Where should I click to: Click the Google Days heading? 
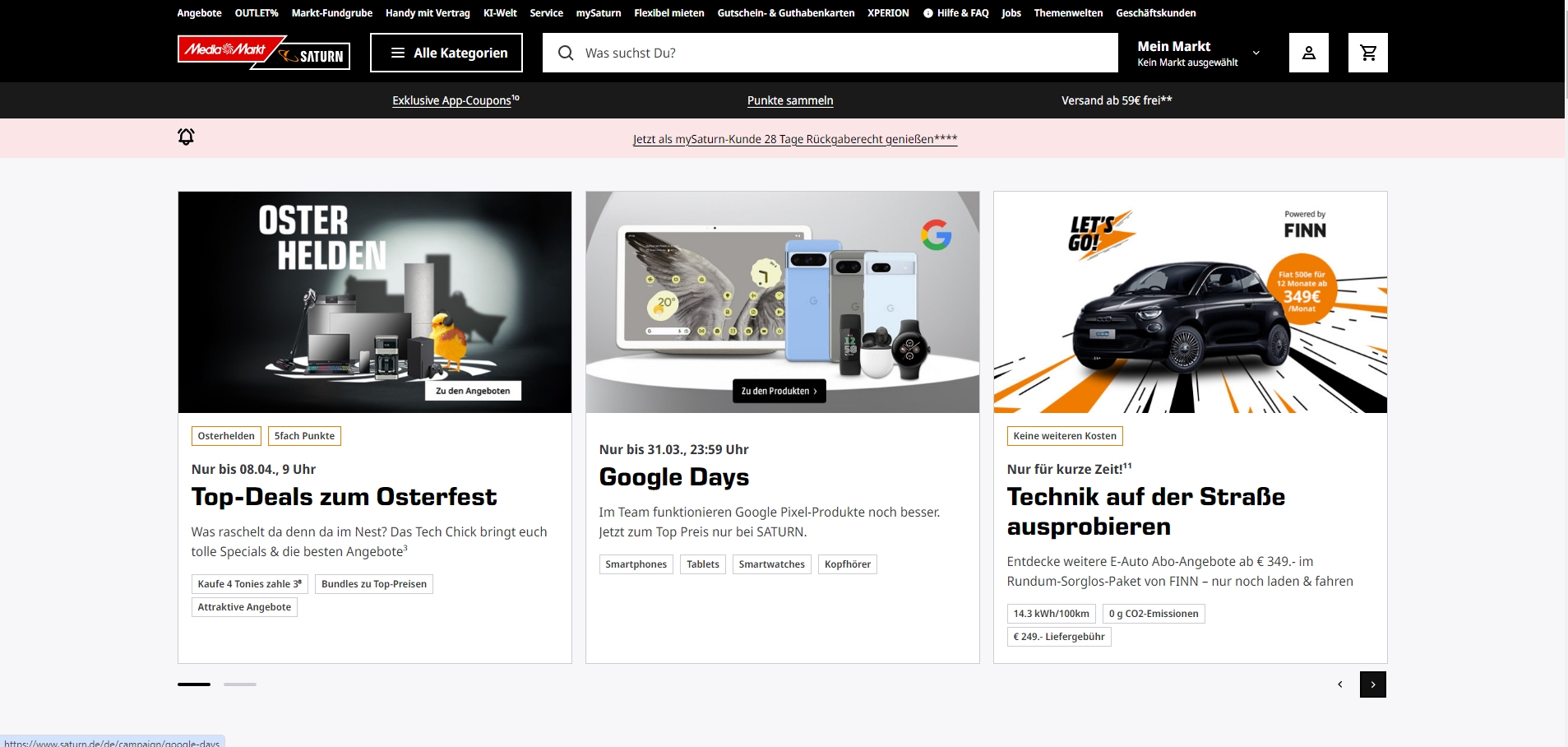pyautogui.click(x=674, y=477)
